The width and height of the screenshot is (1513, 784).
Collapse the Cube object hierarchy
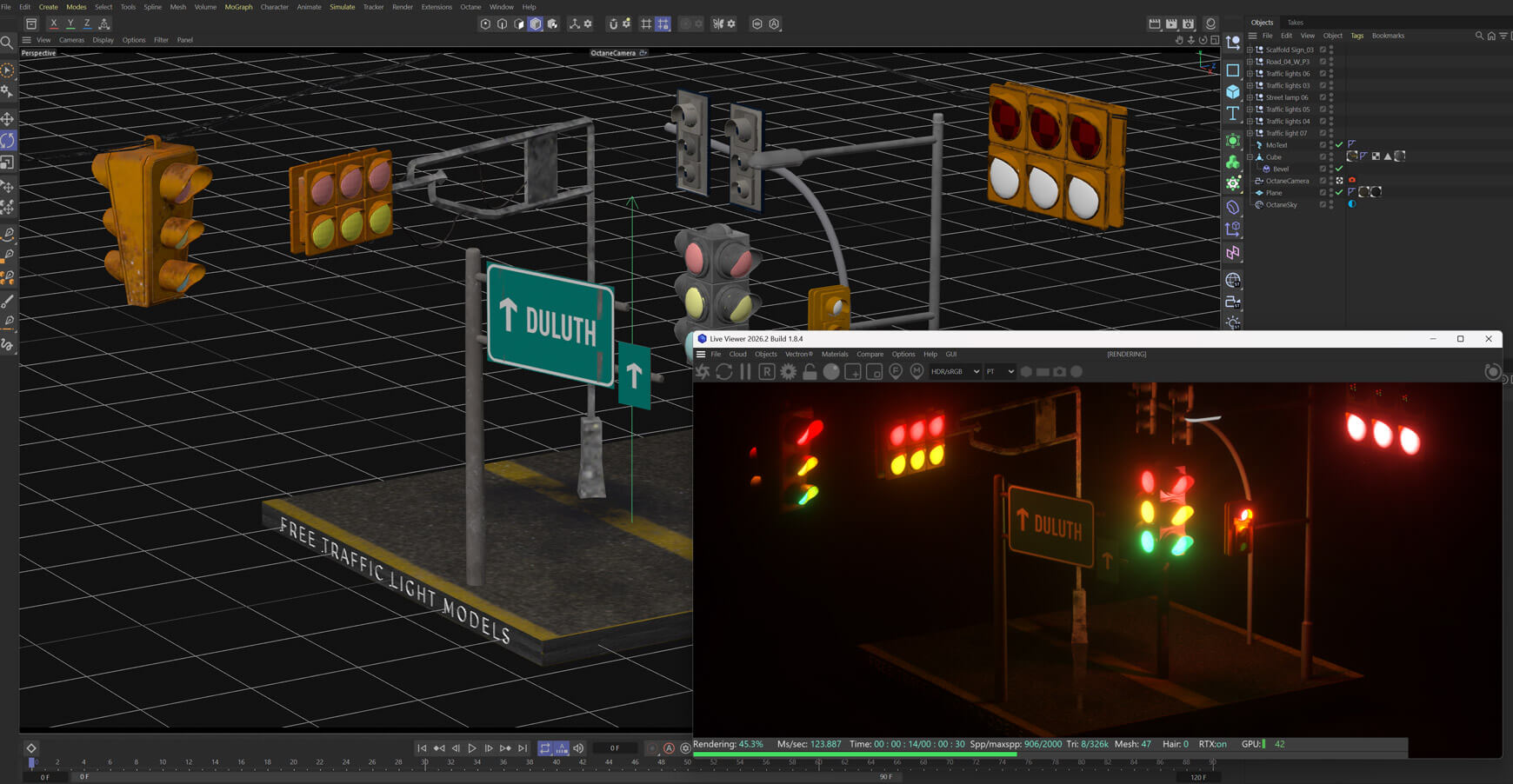tap(1250, 157)
